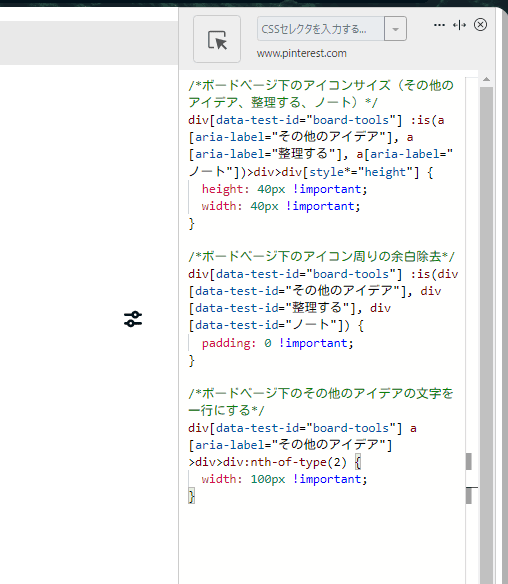Click the comment 'ボードページ下のアイコン周りの余白除去'
The image size is (508, 584).
321,257
